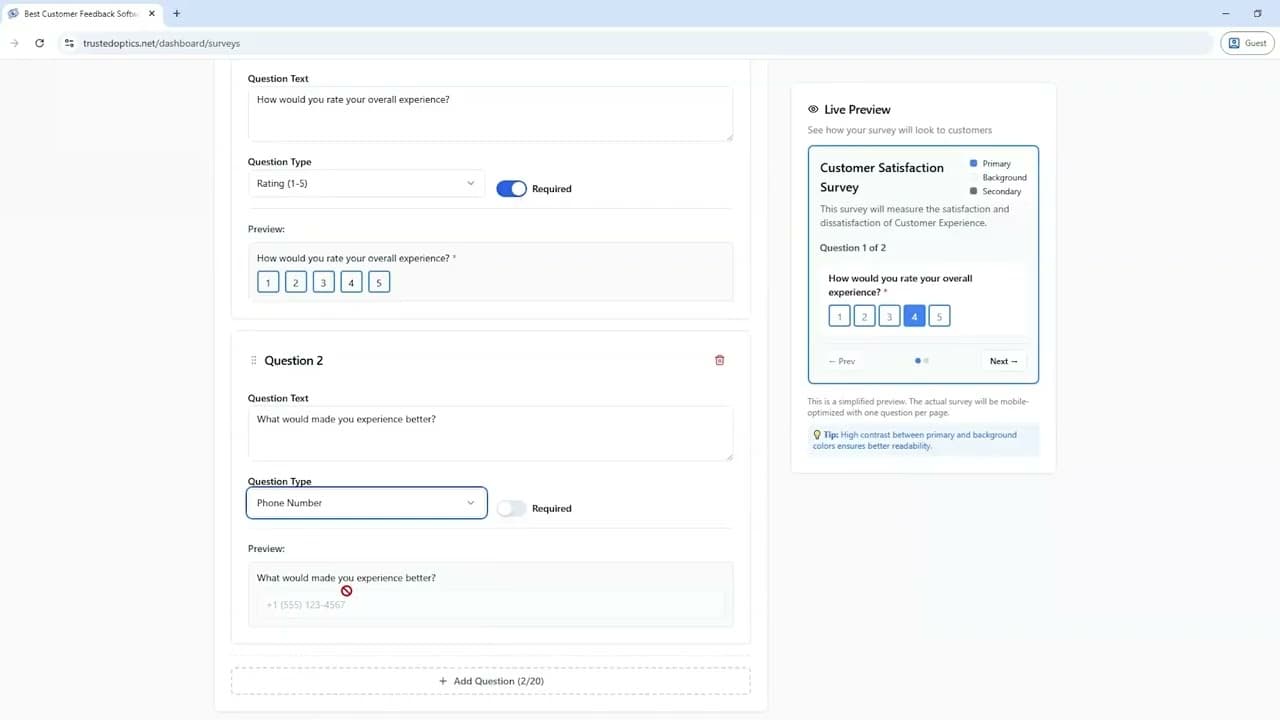The image size is (1280, 720).
Task: Switch to the Best Customer Feedback tab
Action: coord(80,13)
